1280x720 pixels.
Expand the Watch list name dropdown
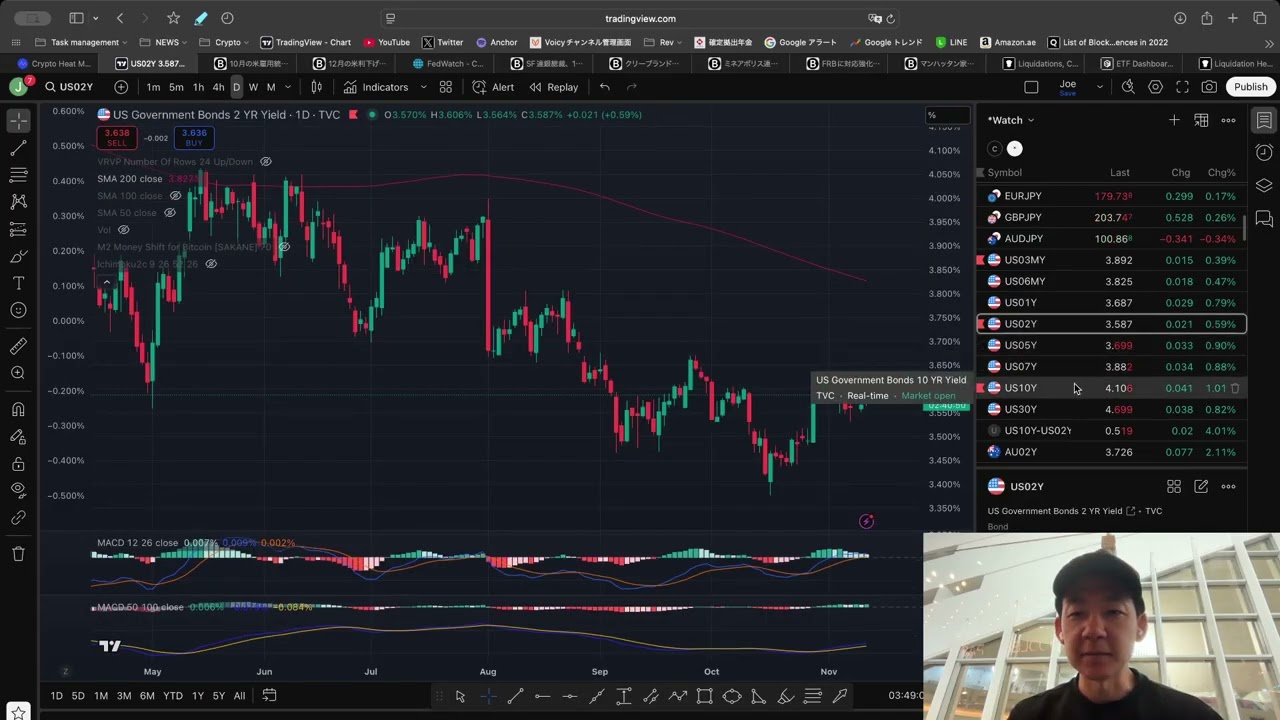pos(1011,120)
